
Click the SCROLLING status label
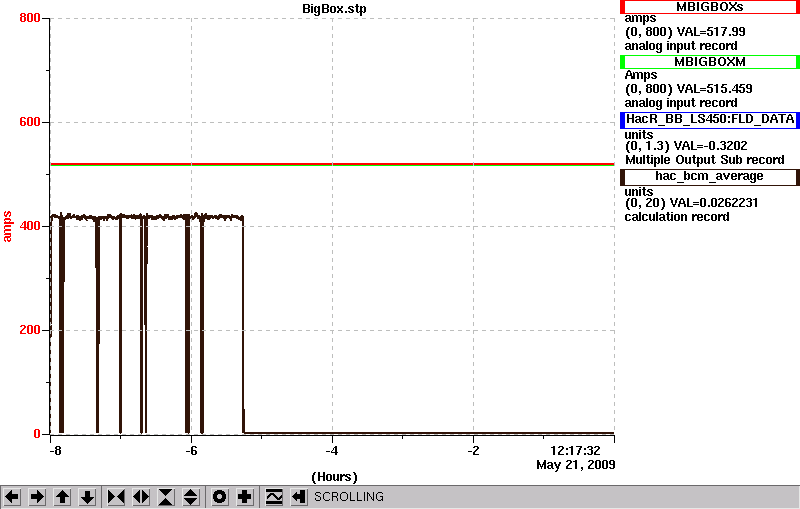pyautogui.click(x=348, y=497)
